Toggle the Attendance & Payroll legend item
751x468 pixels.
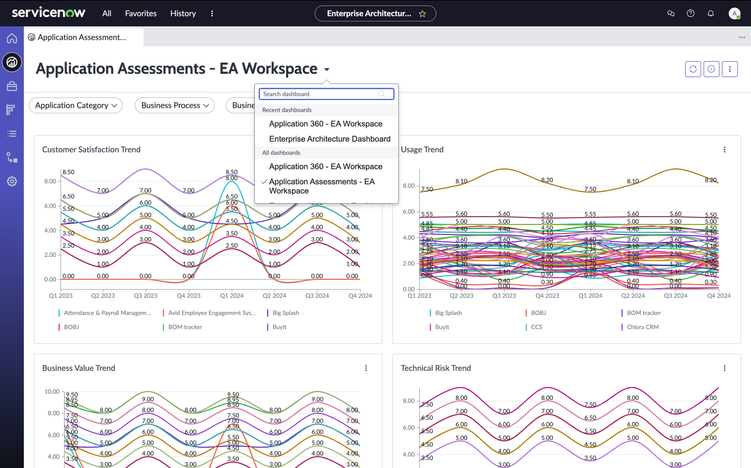(x=104, y=313)
